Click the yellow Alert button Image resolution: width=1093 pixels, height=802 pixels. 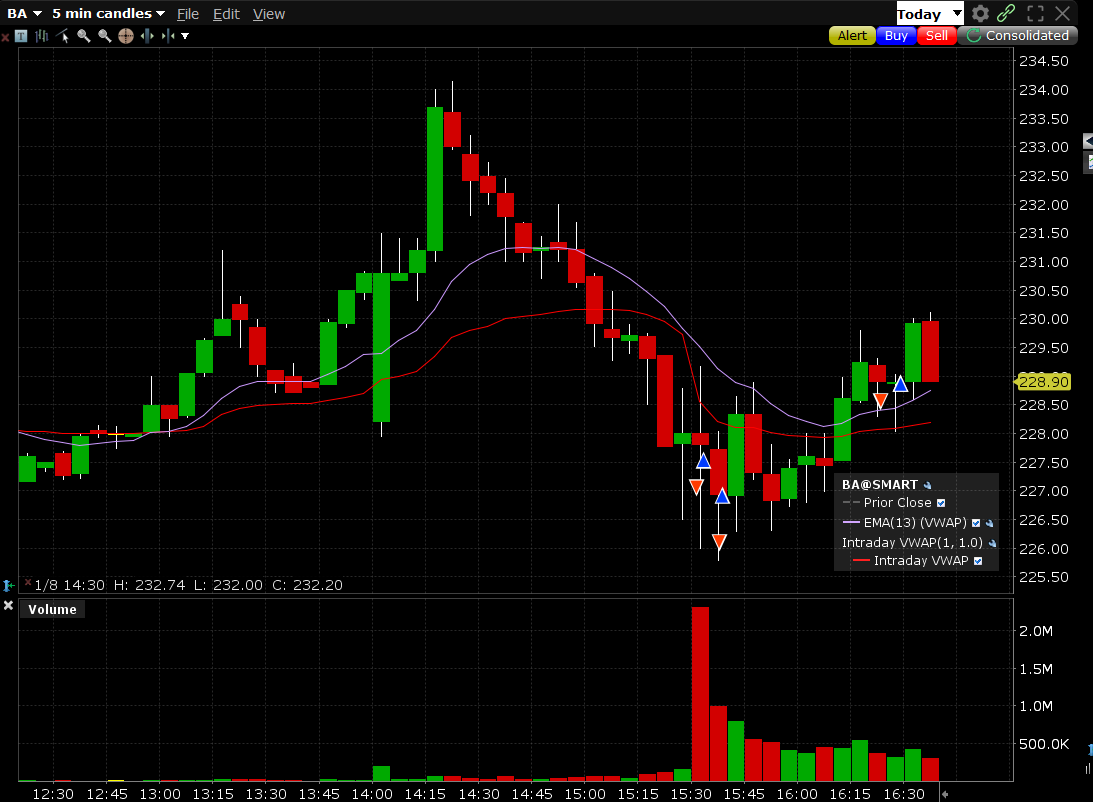click(852, 36)
